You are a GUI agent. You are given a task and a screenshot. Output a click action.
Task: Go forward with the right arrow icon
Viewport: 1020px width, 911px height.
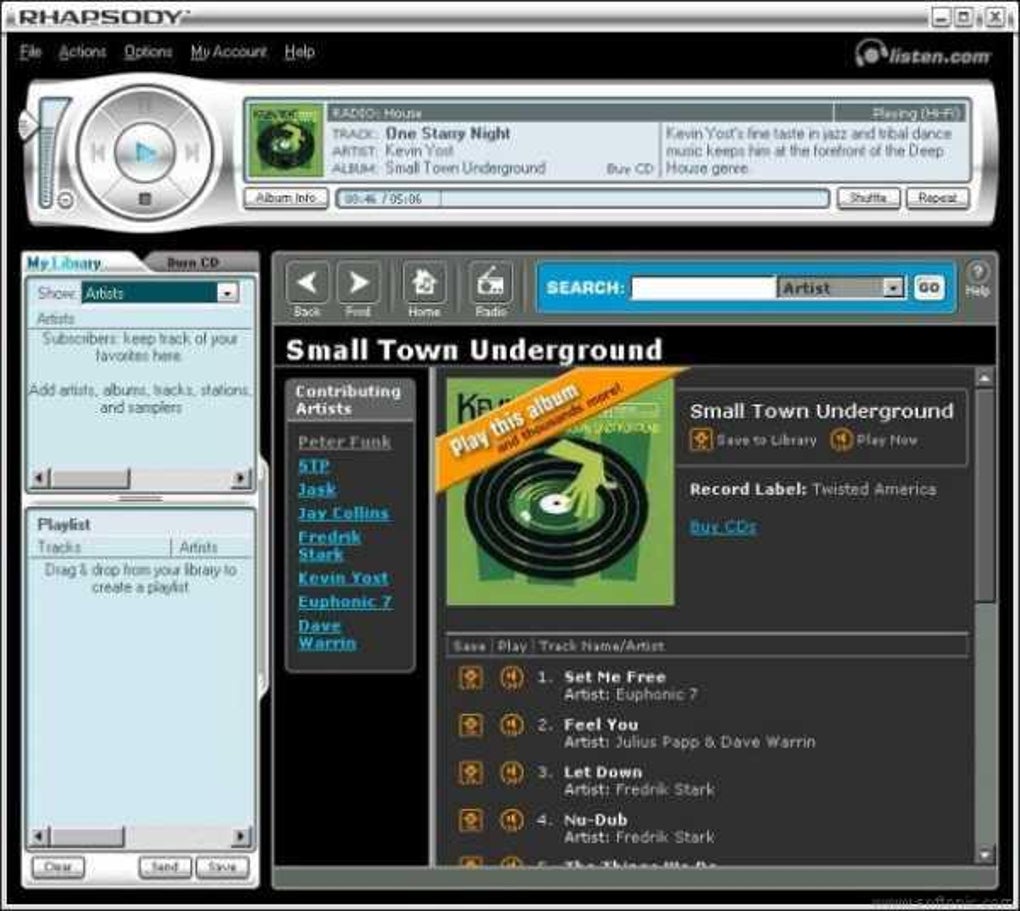(x=358, y=283)
